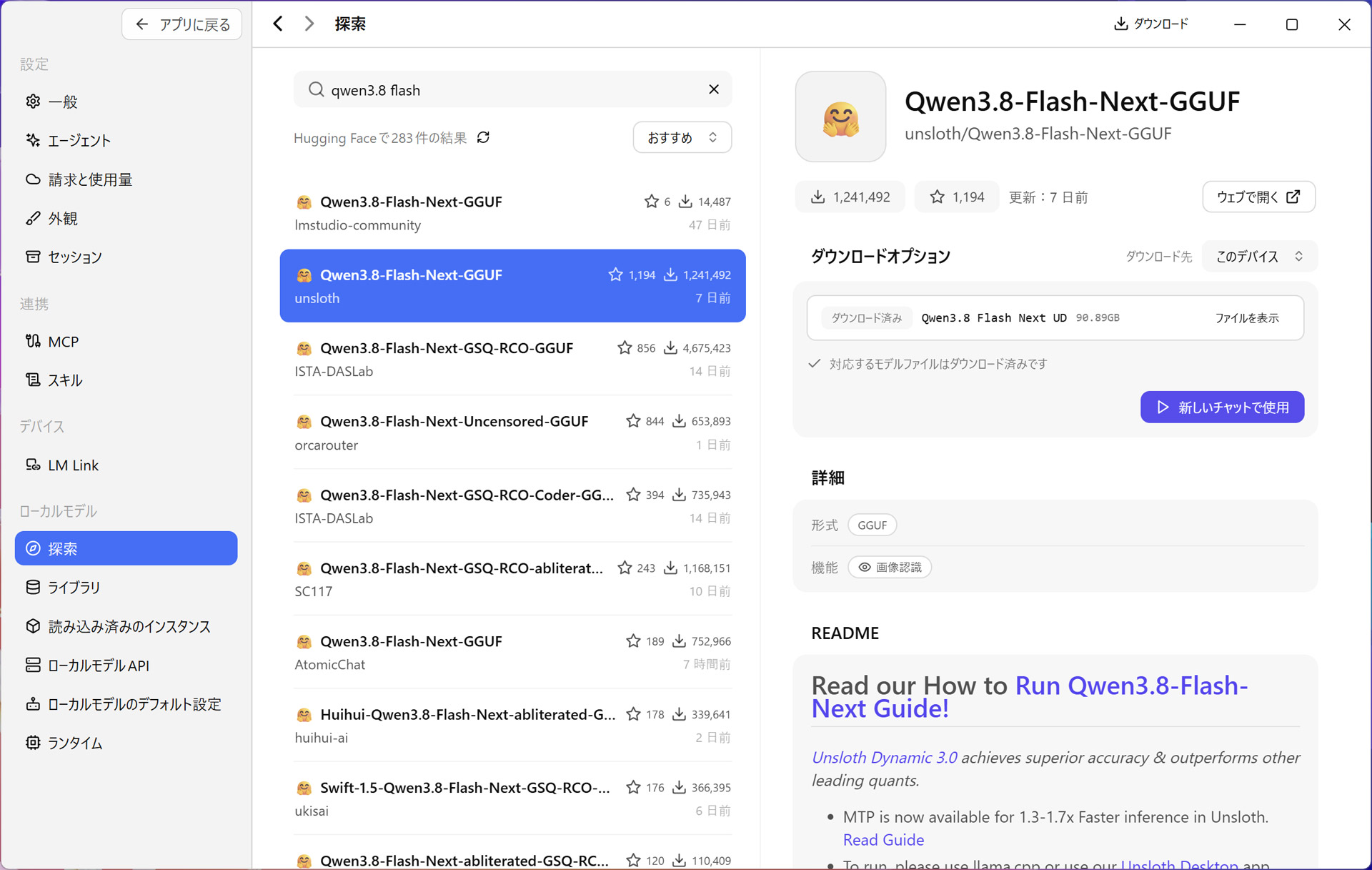
Task: Open the このデバイス download destination dropdown
Action: (x=1259, y=256)
